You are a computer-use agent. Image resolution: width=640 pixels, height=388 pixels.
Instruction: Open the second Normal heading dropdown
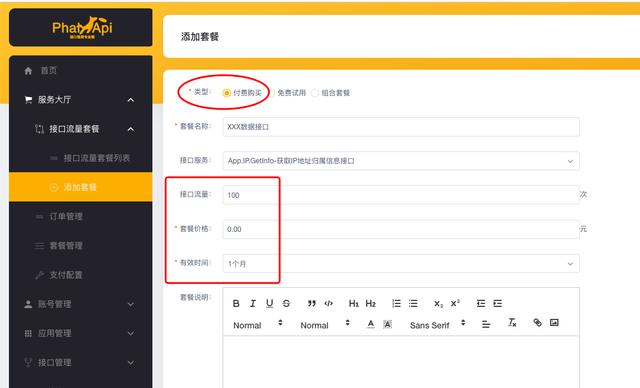coord(325,325)
